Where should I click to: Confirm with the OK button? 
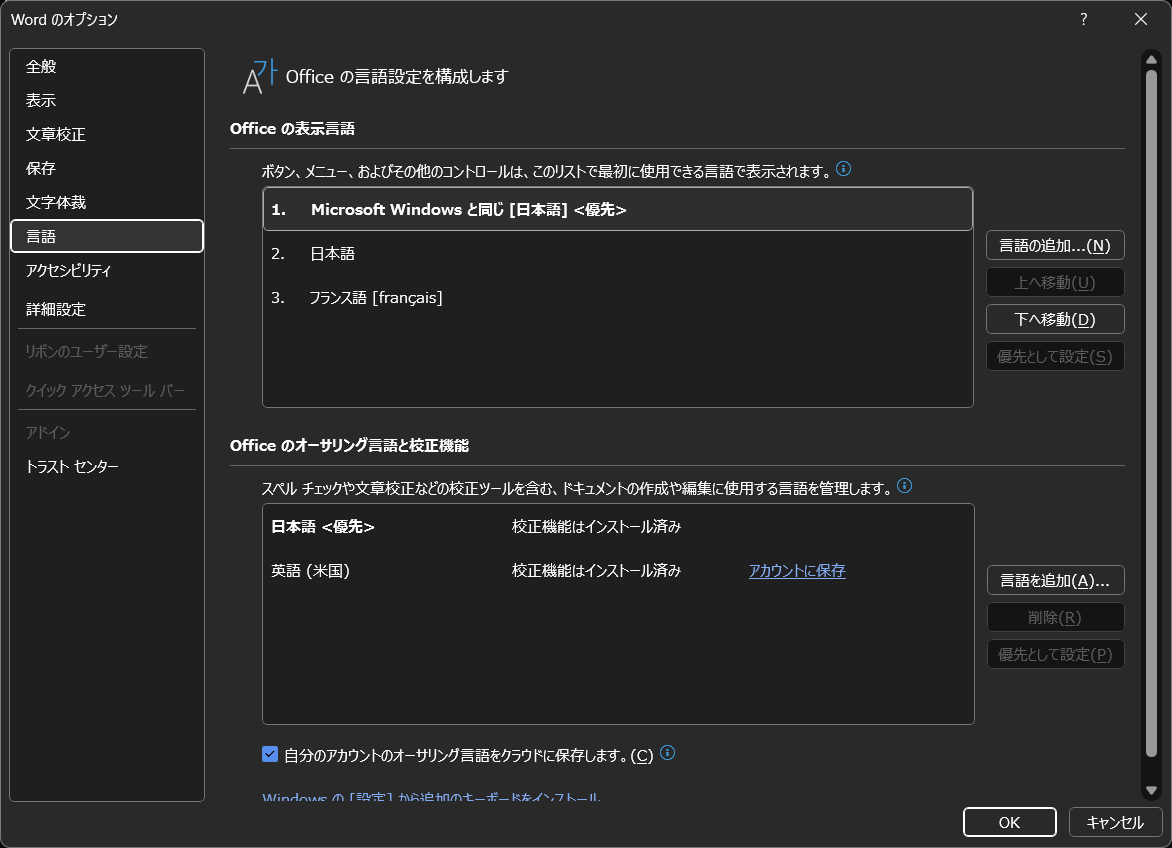(x=1009, y=822)
